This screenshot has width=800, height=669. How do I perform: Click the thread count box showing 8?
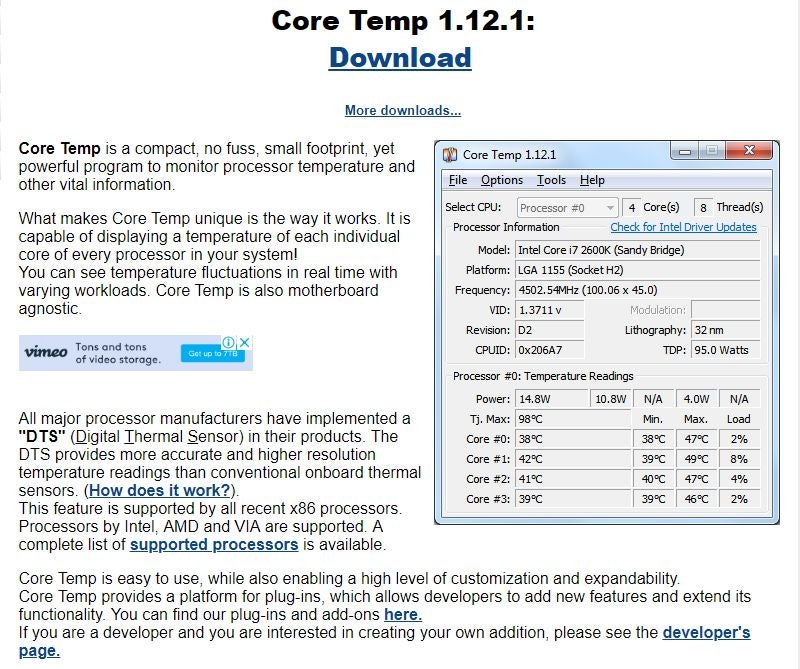[x=703, y=208]
